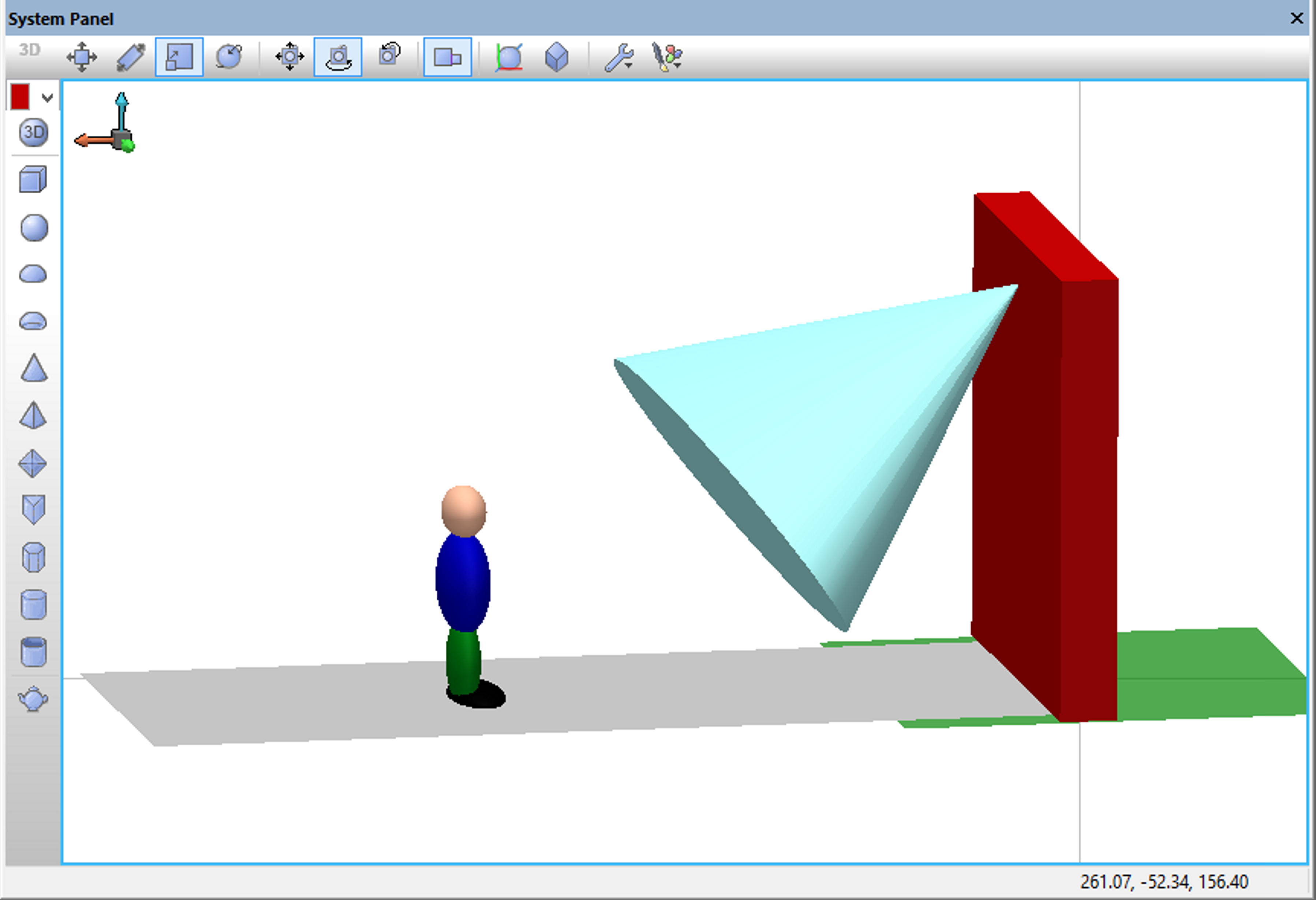Add the teapot shape from sidebar
The width and height of the screenshot is (1316, 900).
33,699
